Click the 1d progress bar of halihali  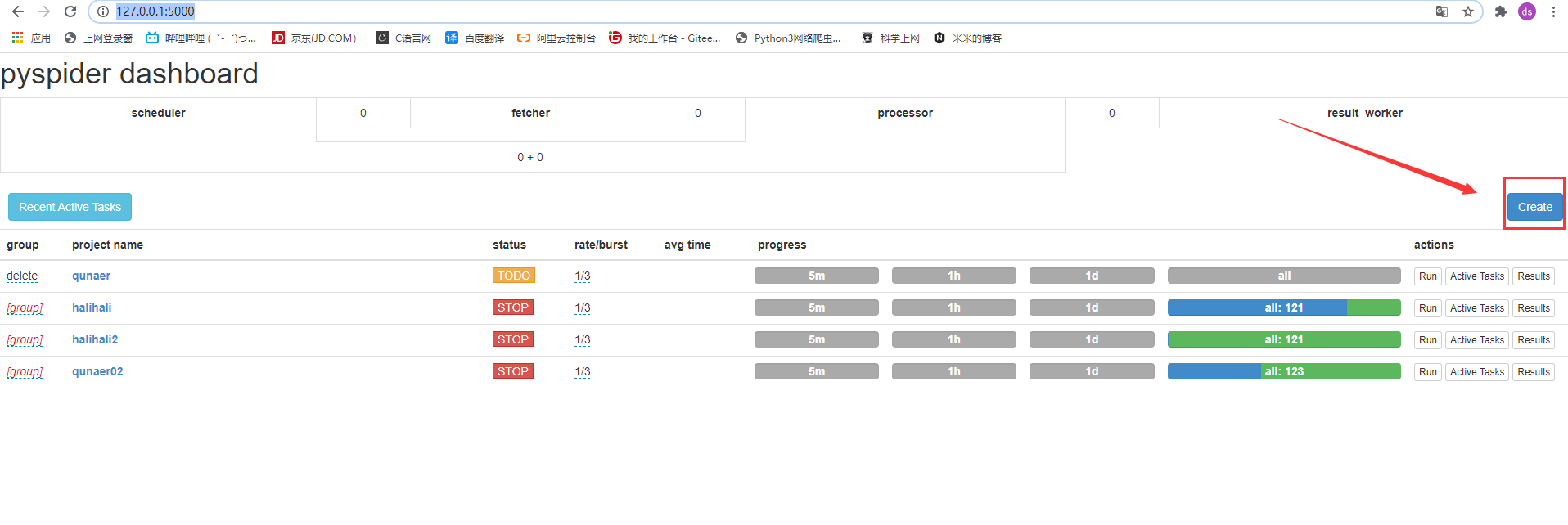coord(1092,307)
